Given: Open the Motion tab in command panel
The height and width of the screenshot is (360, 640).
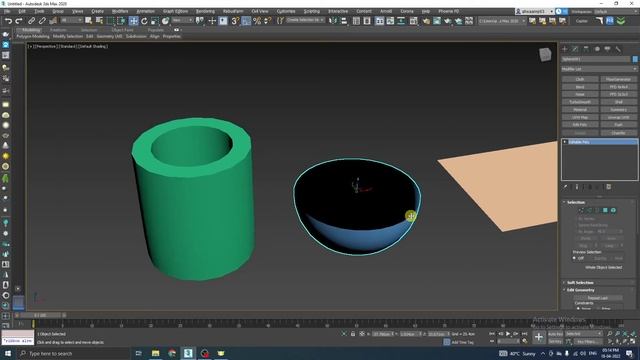Looking at the screenshot, I should coord(597,49).
